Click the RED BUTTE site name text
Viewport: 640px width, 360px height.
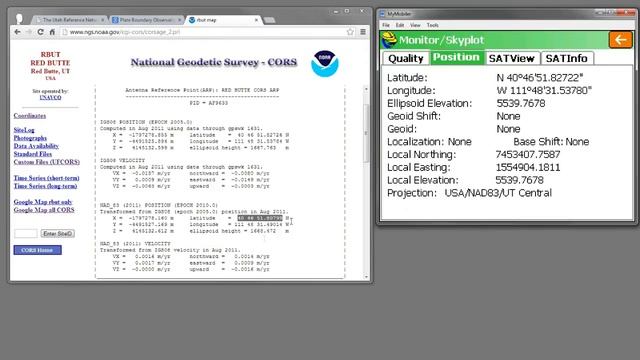(50, 63)
